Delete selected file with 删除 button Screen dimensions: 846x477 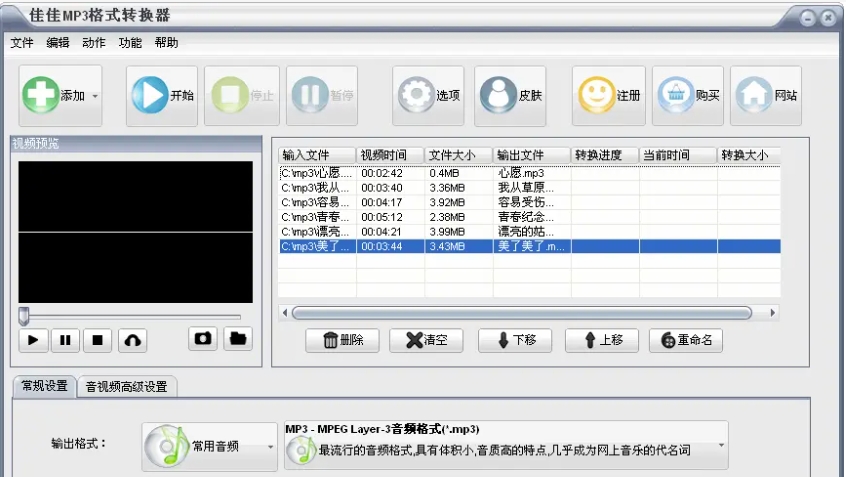(x=343, y=340)
